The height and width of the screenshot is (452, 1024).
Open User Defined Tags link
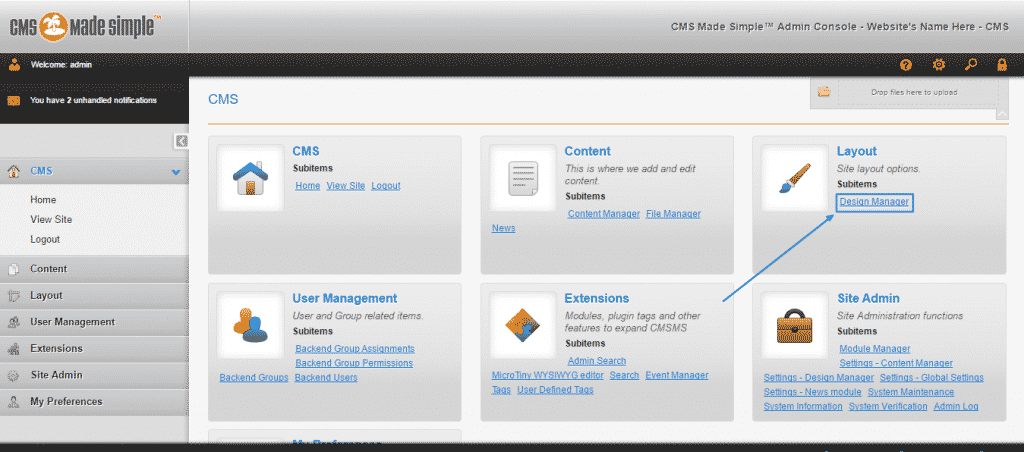(555, 390)
